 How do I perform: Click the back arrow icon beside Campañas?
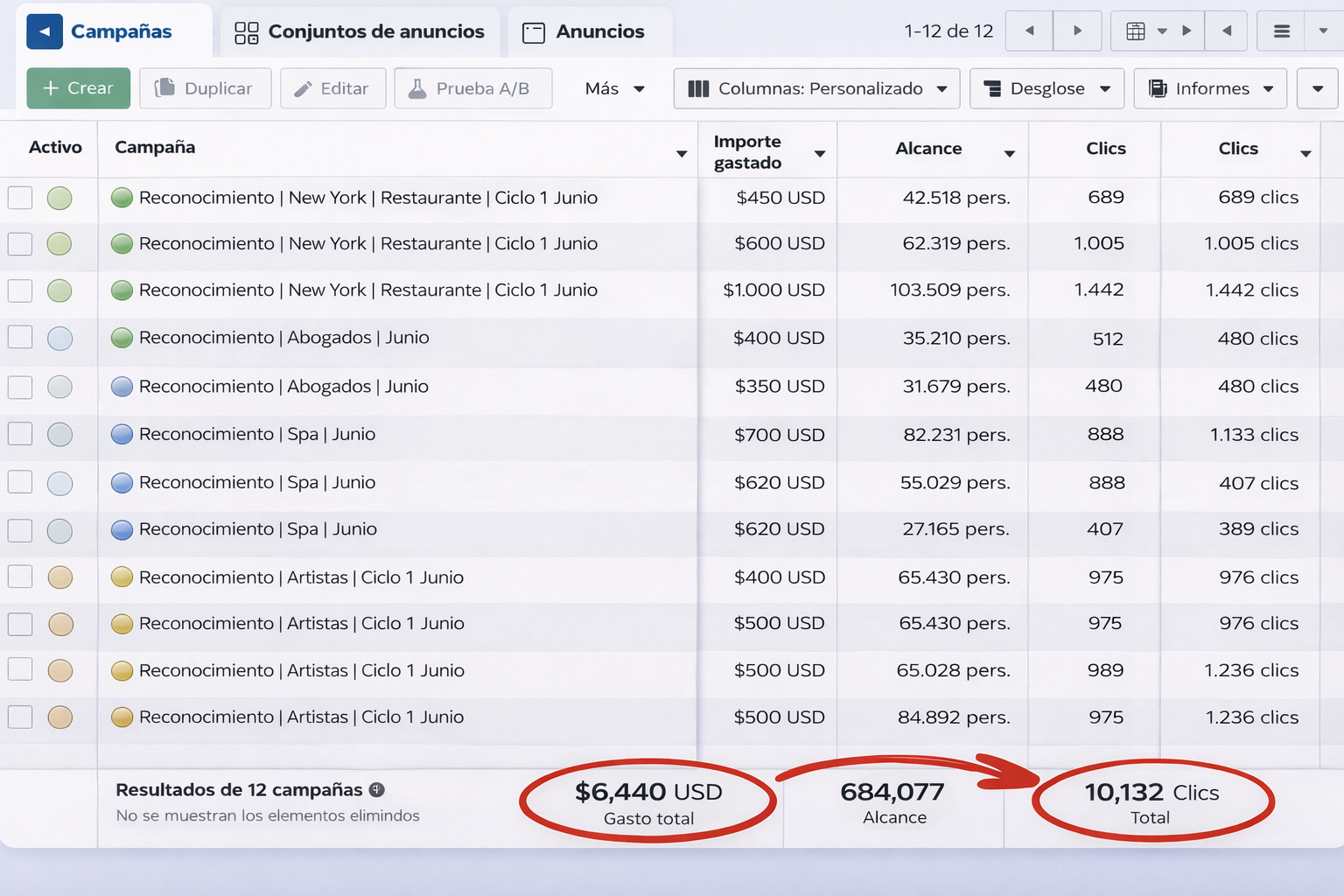point(44,31)
